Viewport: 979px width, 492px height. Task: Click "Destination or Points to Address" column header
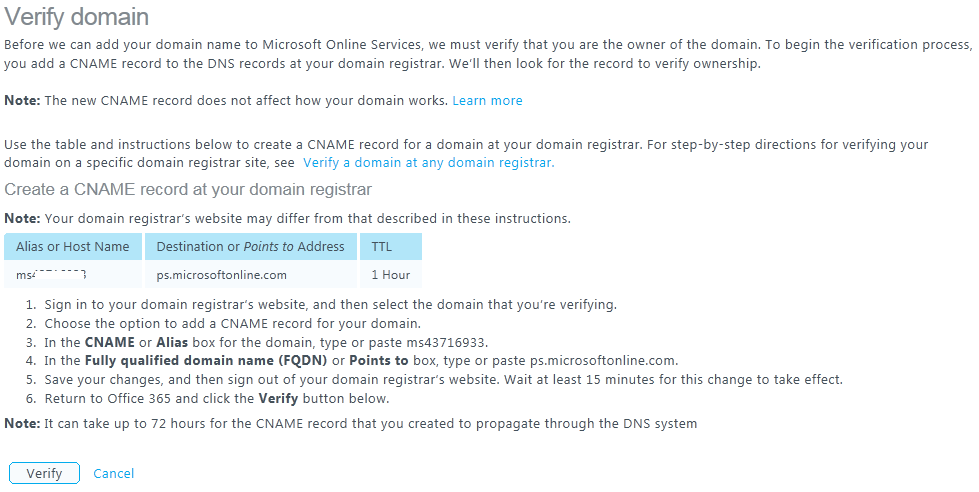[x=250, y=247]
